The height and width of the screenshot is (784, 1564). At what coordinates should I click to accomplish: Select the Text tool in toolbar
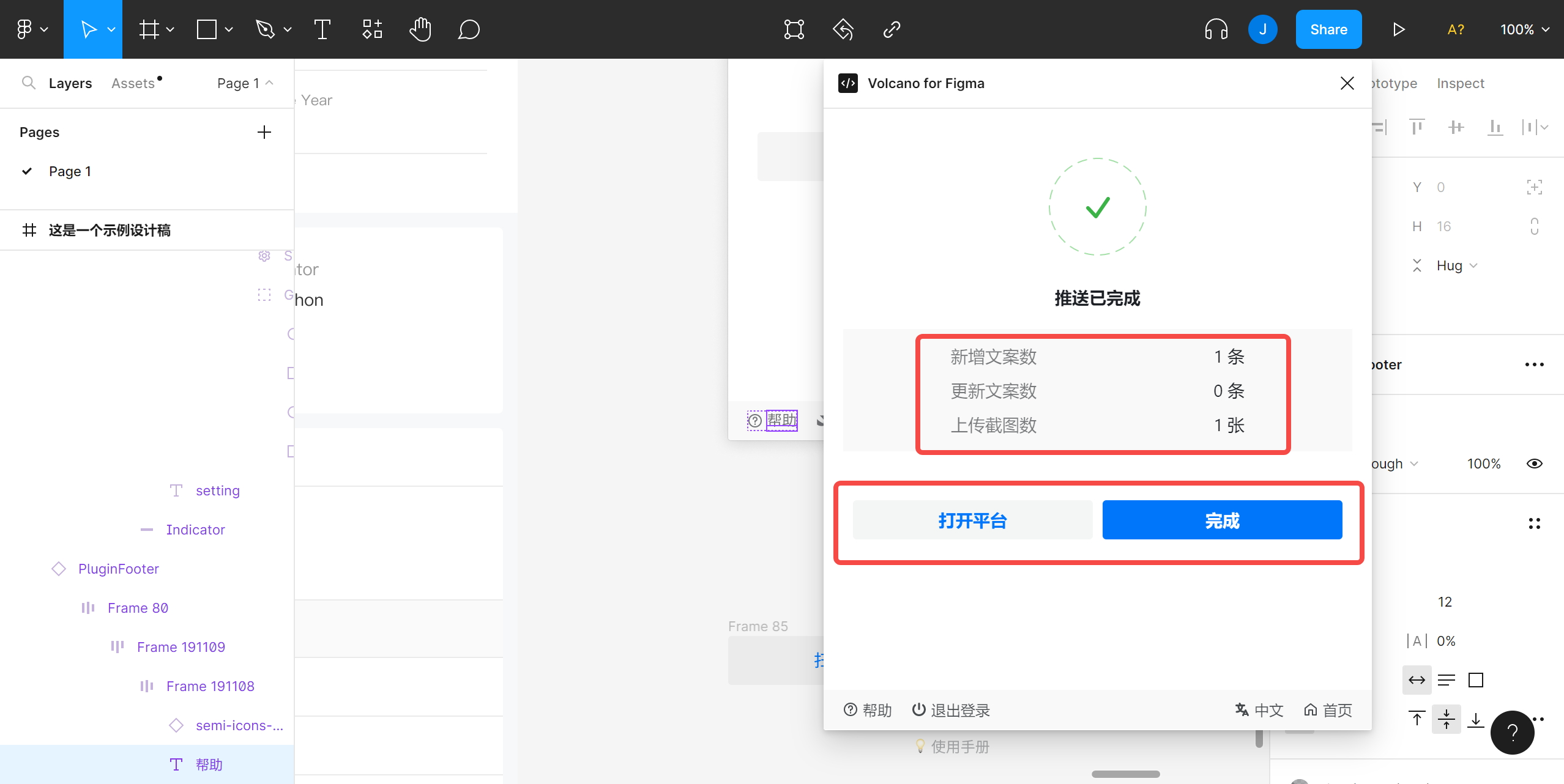322,29
